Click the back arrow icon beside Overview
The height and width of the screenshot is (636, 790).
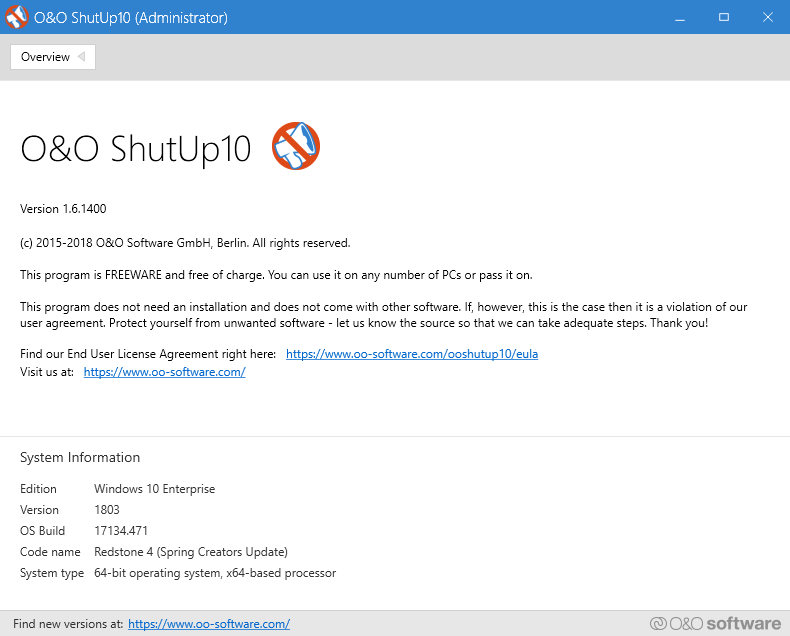(82, 56)
